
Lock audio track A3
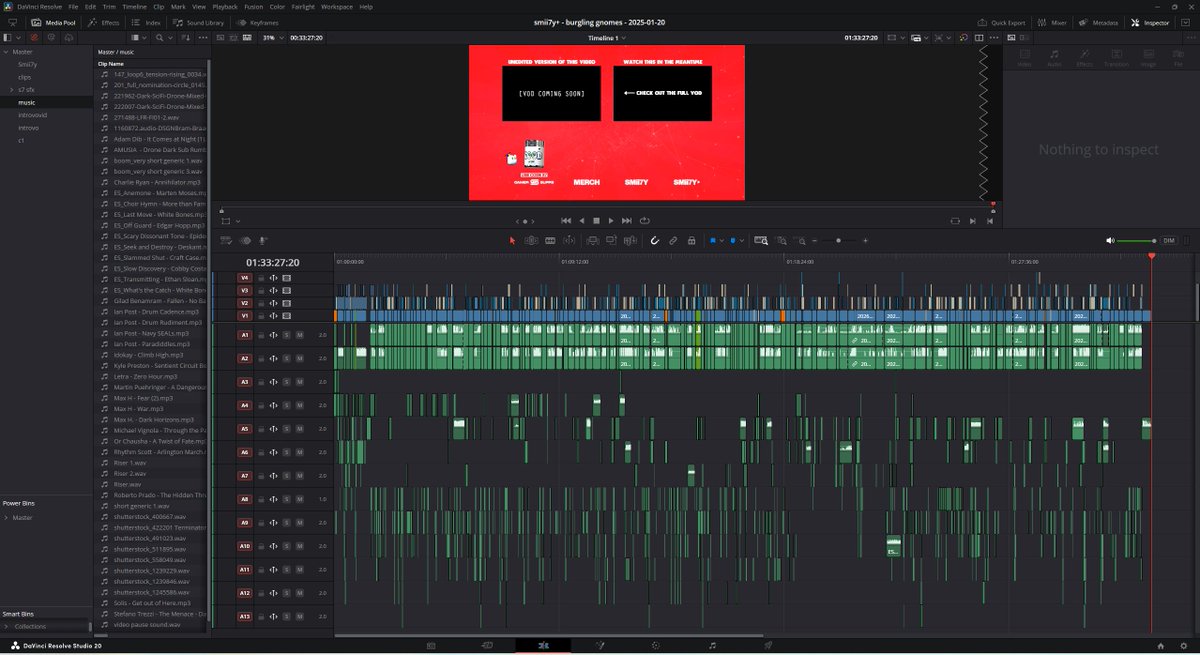click(261, 382)
